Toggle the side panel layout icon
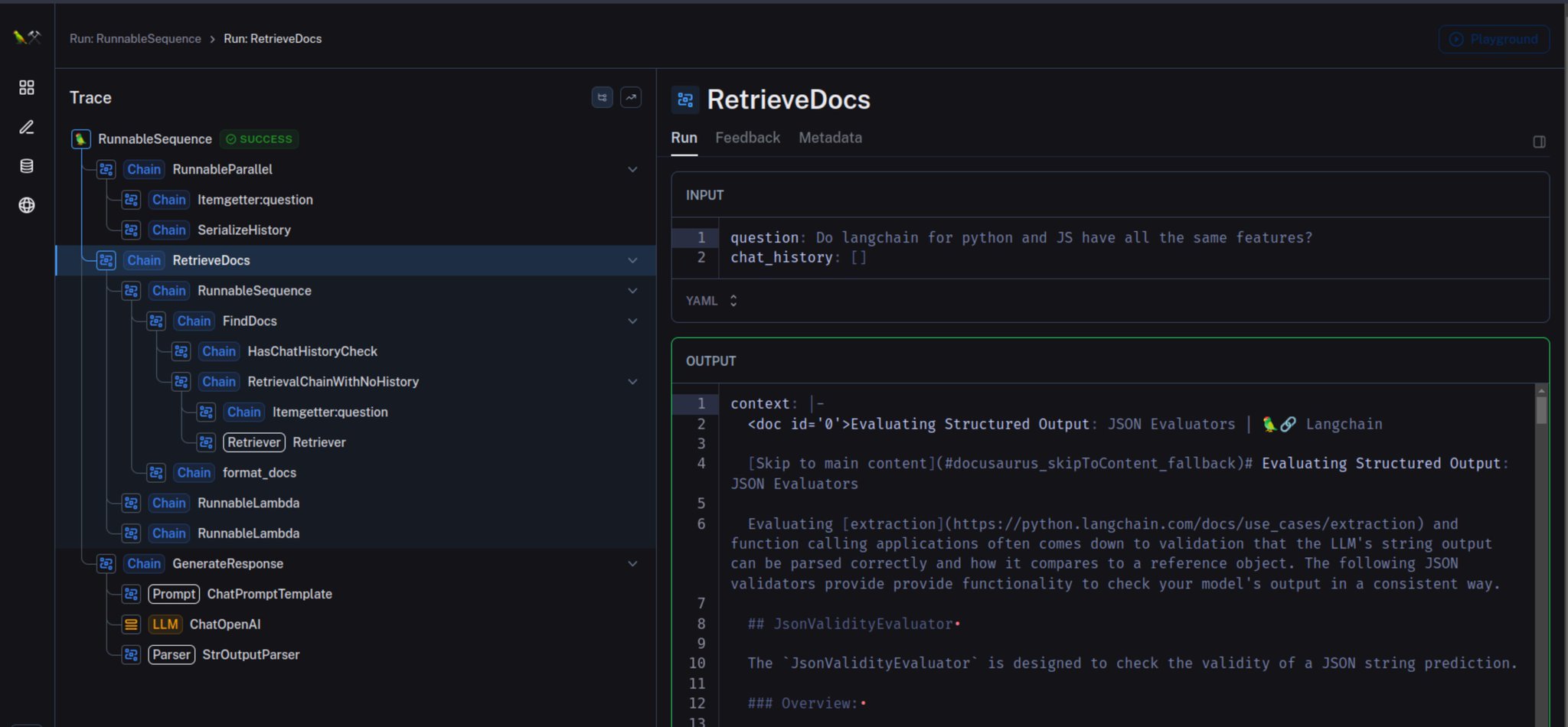1568x727 pixels. [1539, 142]
